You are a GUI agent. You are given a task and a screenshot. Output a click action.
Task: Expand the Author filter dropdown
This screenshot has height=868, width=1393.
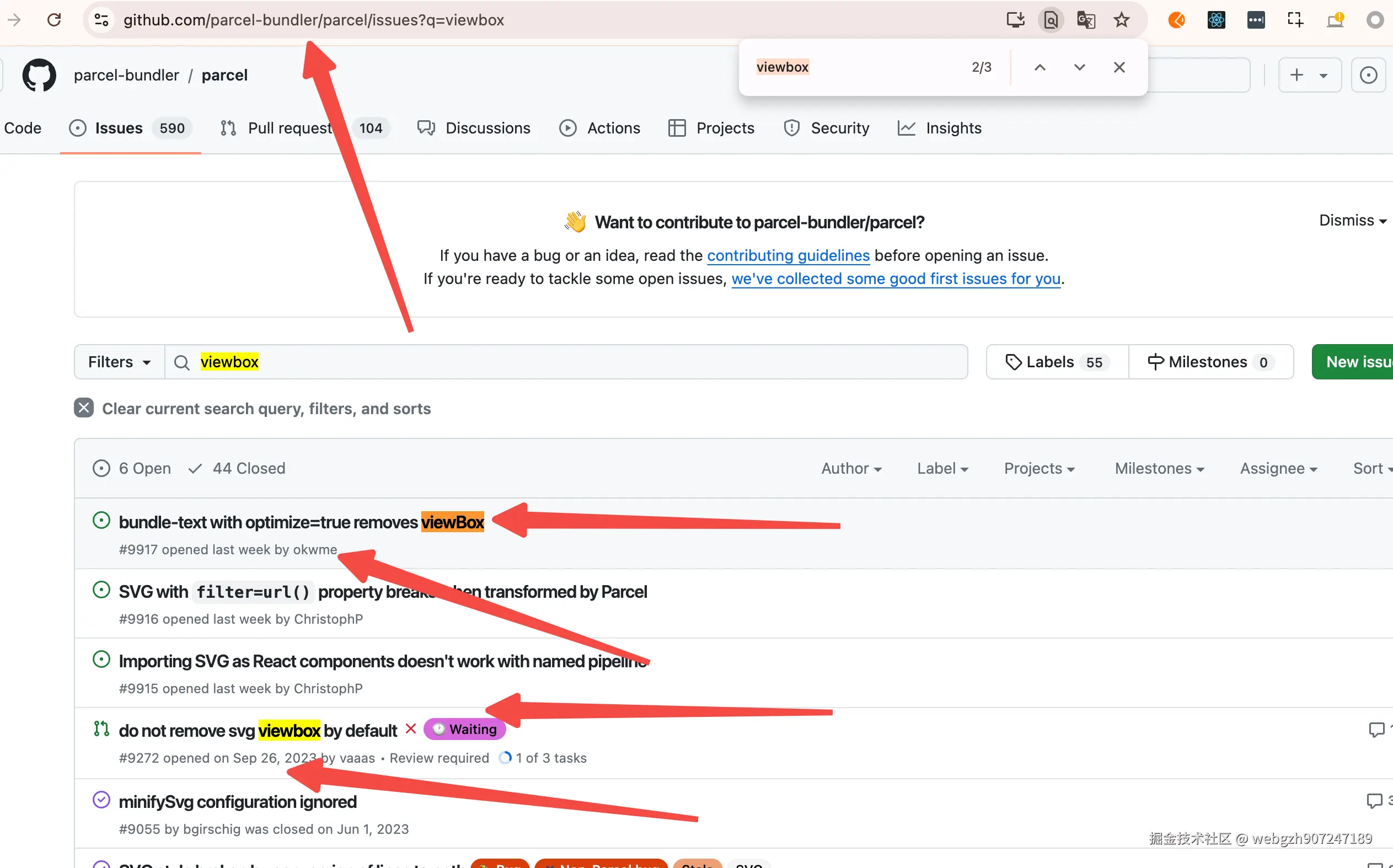tap(851, 468)
